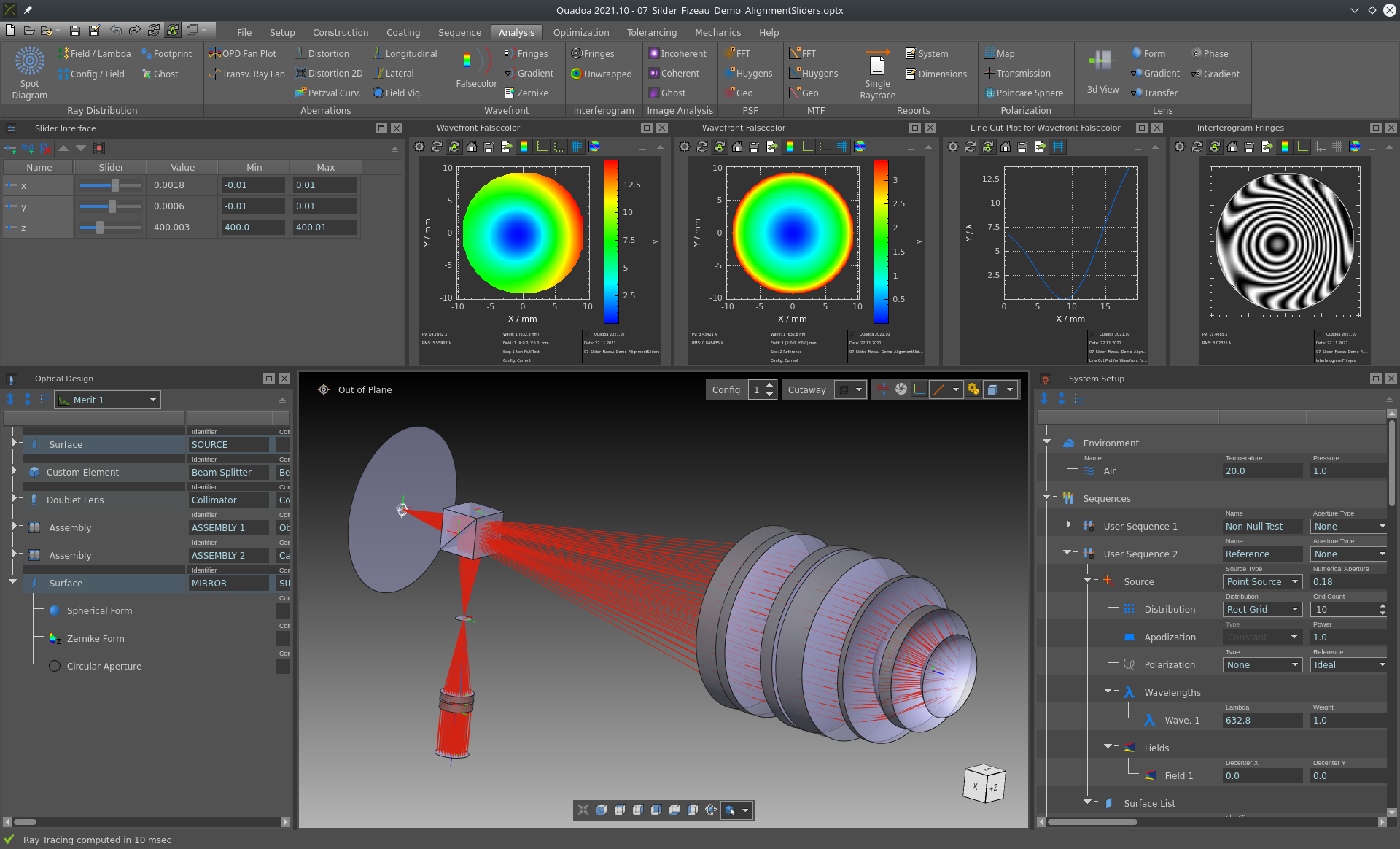Expand the Doublet Lens tree row
1400x849 pixels.
pyautogui.click(x=14, y=499)
